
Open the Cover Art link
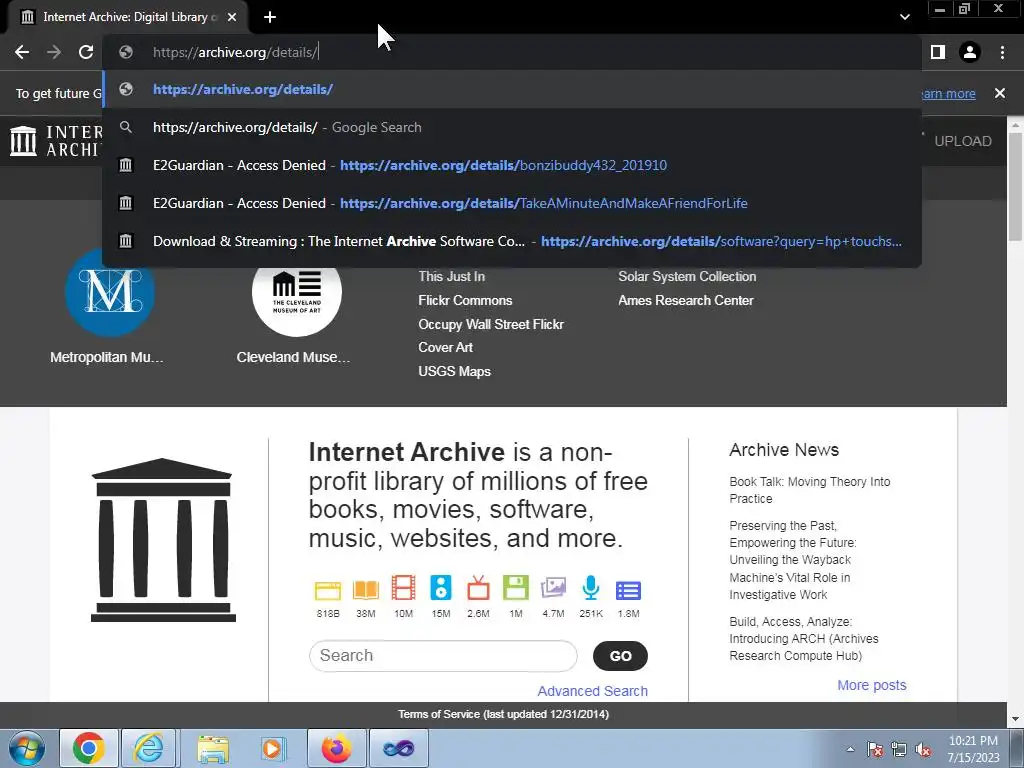click(445, 347)
